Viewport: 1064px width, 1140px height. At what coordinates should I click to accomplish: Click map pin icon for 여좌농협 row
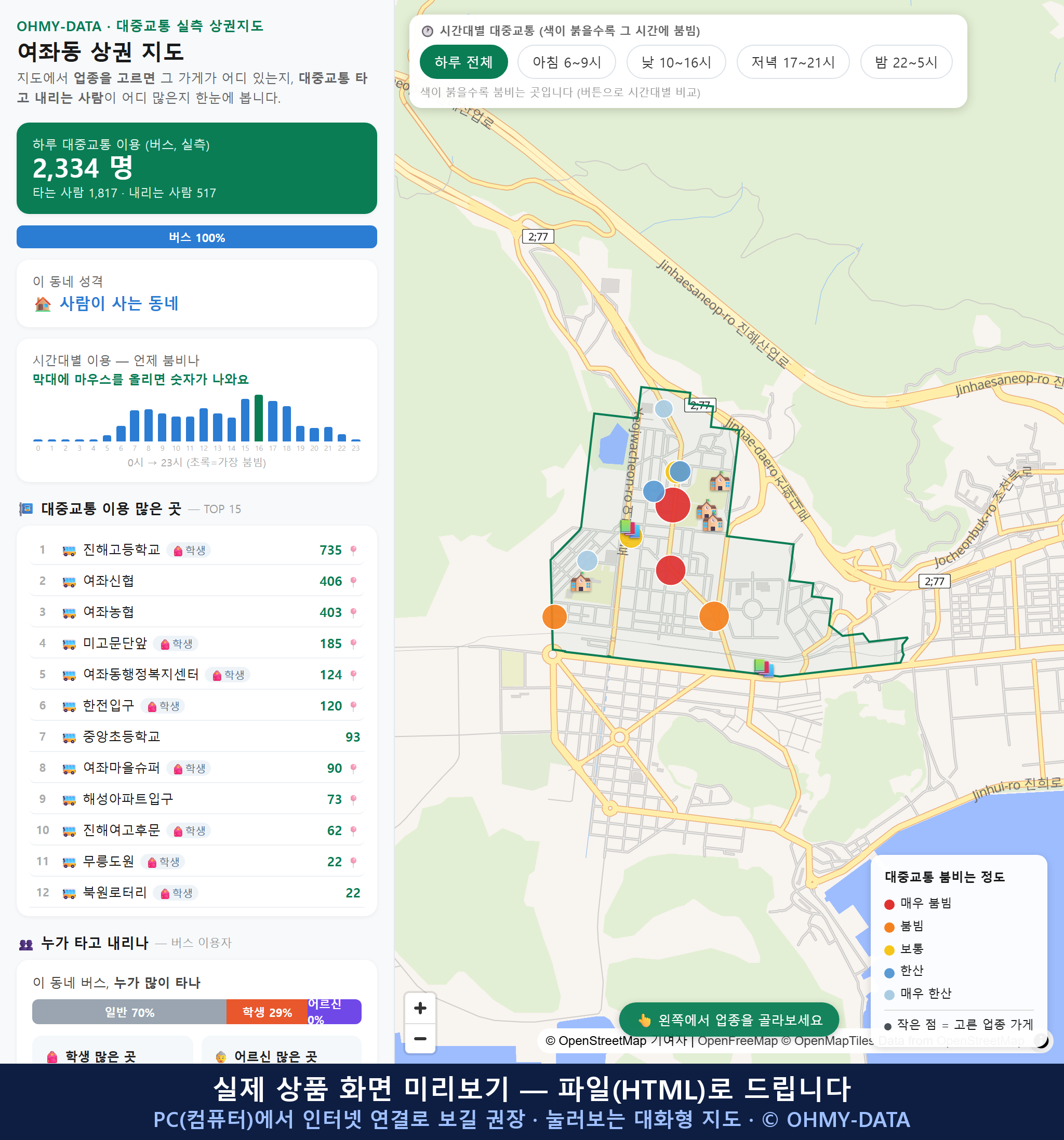353,612
